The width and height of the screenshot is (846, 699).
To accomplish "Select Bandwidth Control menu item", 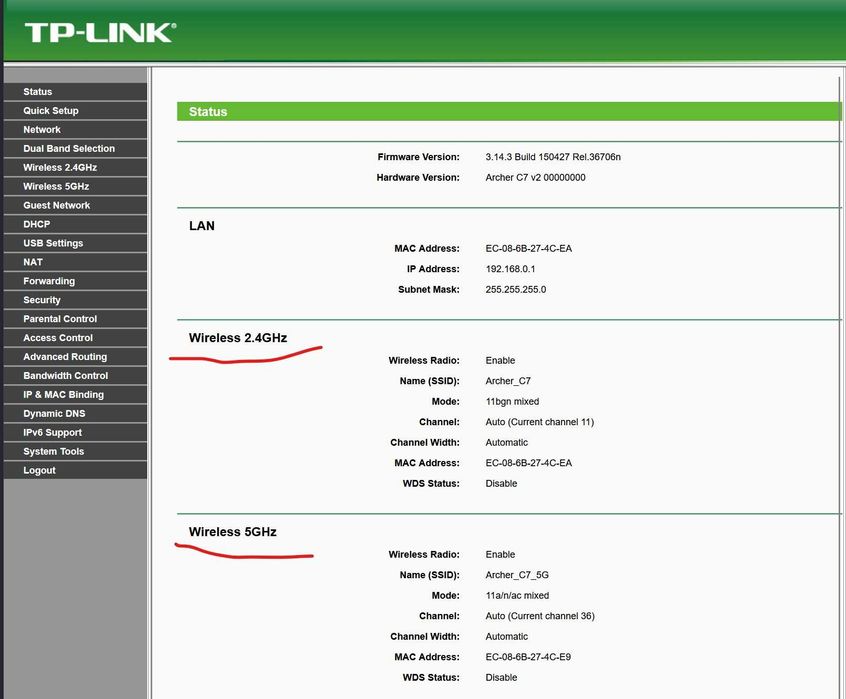I will (75, 375).
